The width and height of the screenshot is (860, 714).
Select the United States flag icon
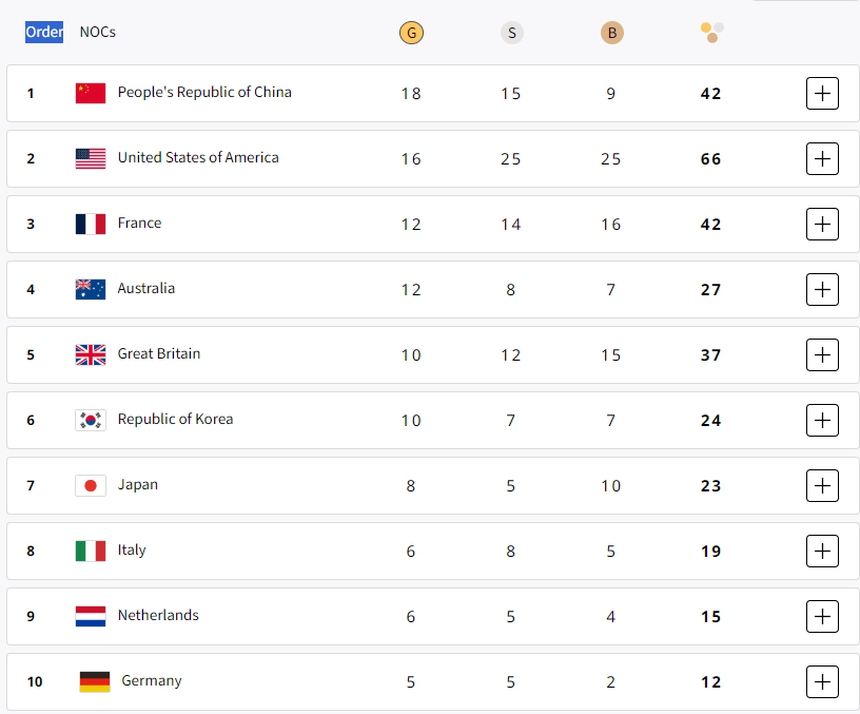[x=90, y=158]
